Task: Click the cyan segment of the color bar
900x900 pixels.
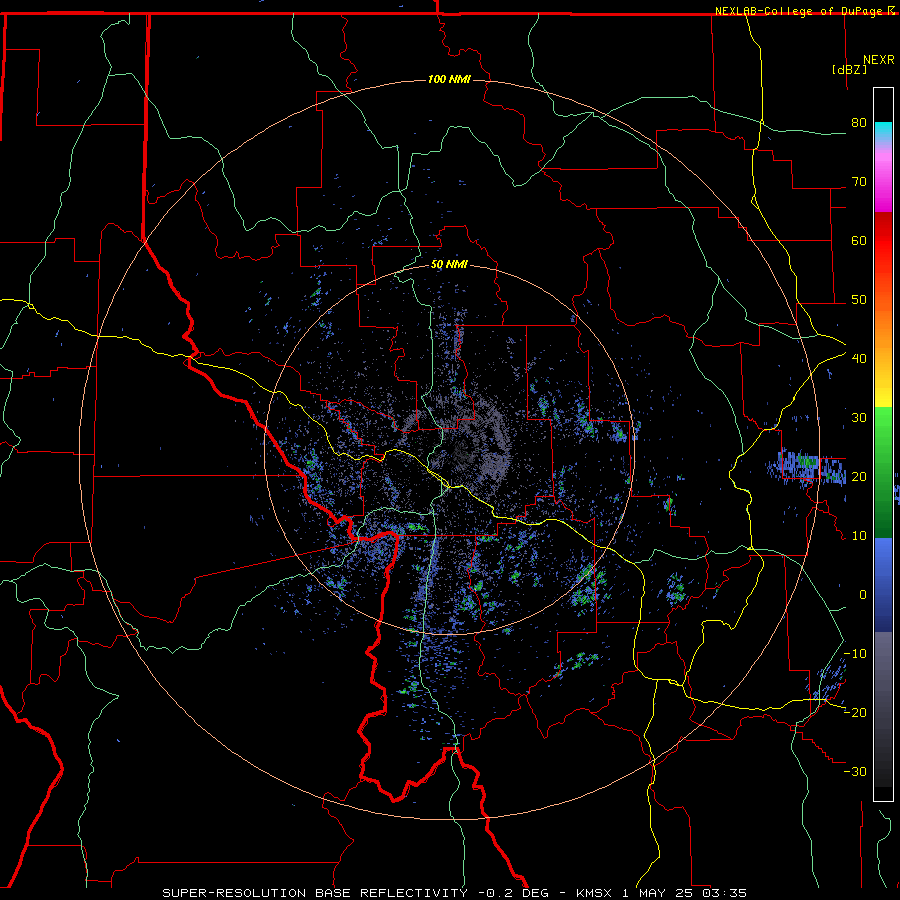Action: pos(883,131)
